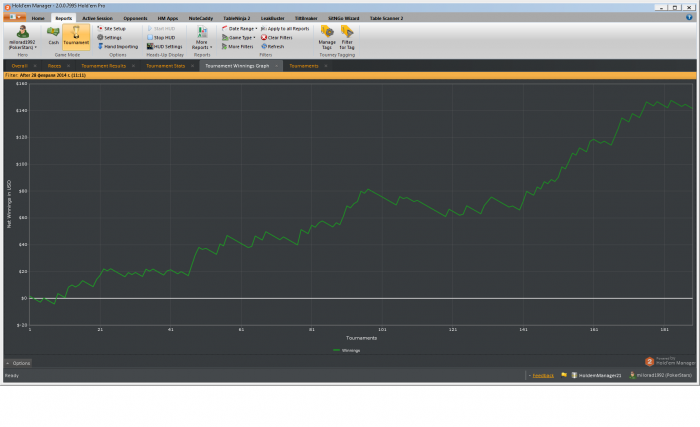Click the yellow flag status icon

click(x=564, y=375)
